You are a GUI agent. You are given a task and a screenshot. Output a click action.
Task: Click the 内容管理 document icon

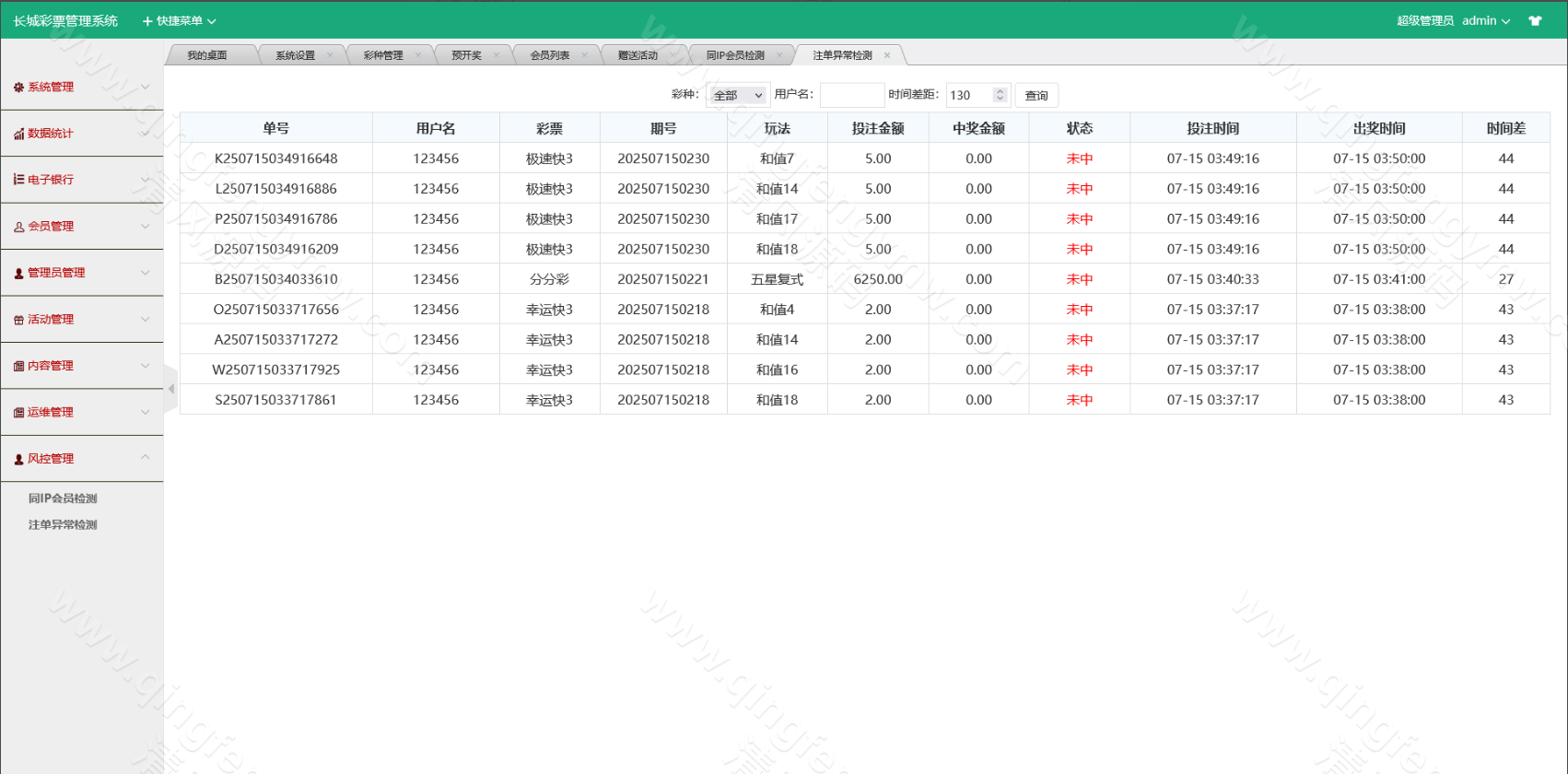click(18, 367)
